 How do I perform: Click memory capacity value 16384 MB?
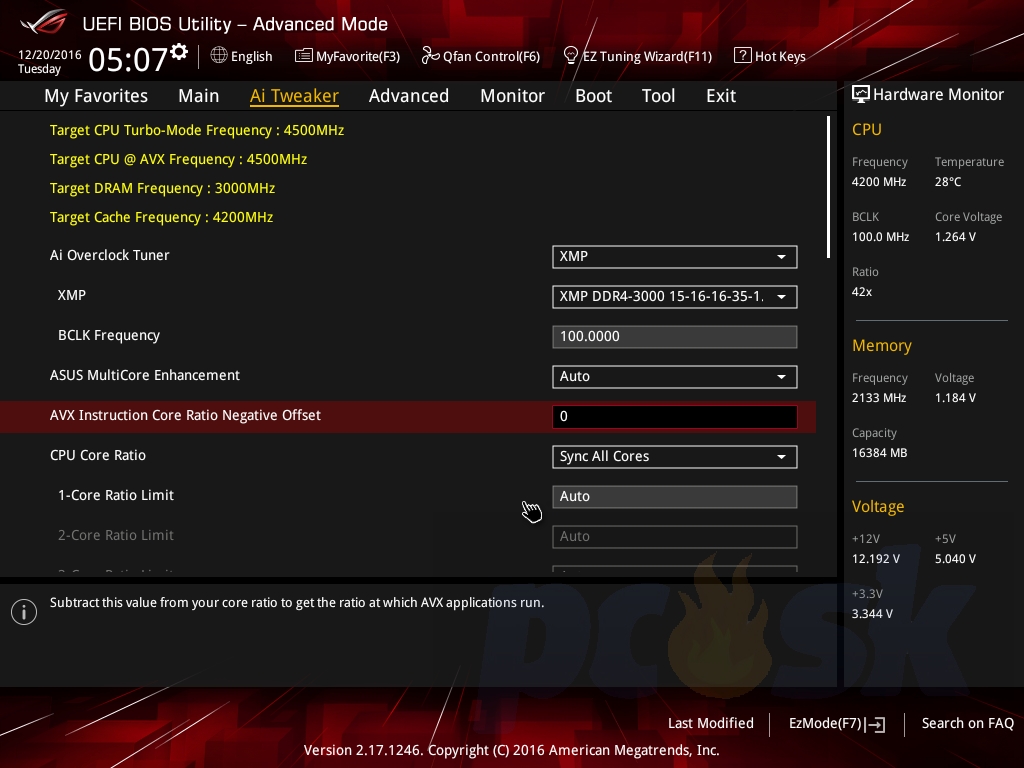pos(879,453)
